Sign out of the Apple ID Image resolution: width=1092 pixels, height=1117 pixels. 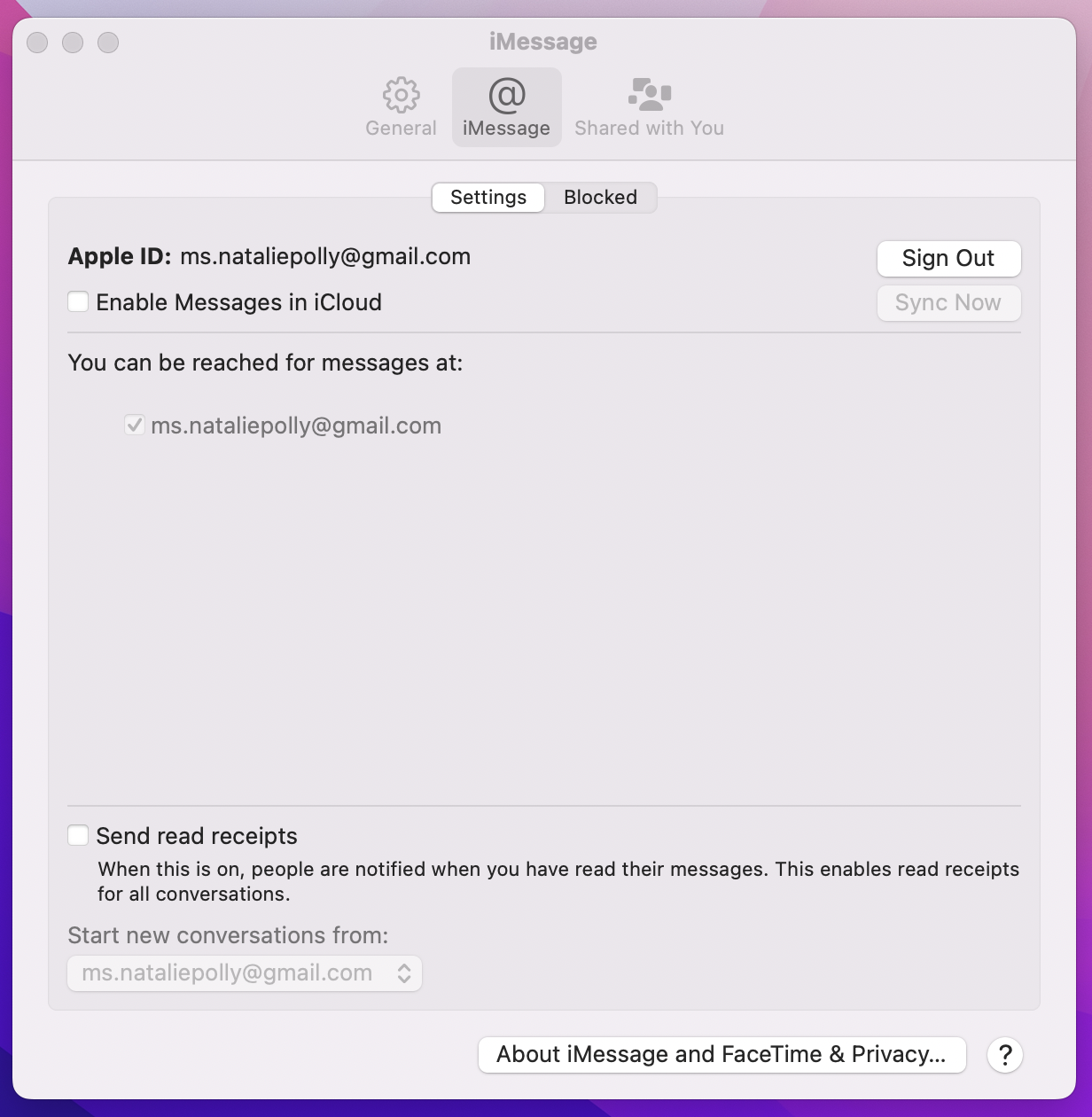(x=948, y=259)
